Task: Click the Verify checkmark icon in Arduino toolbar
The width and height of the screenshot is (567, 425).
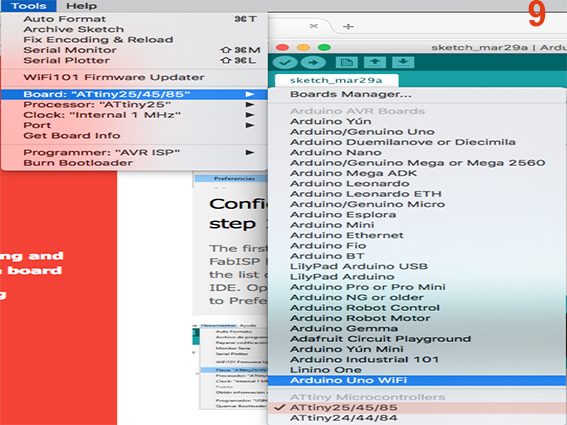Action: 285,63
